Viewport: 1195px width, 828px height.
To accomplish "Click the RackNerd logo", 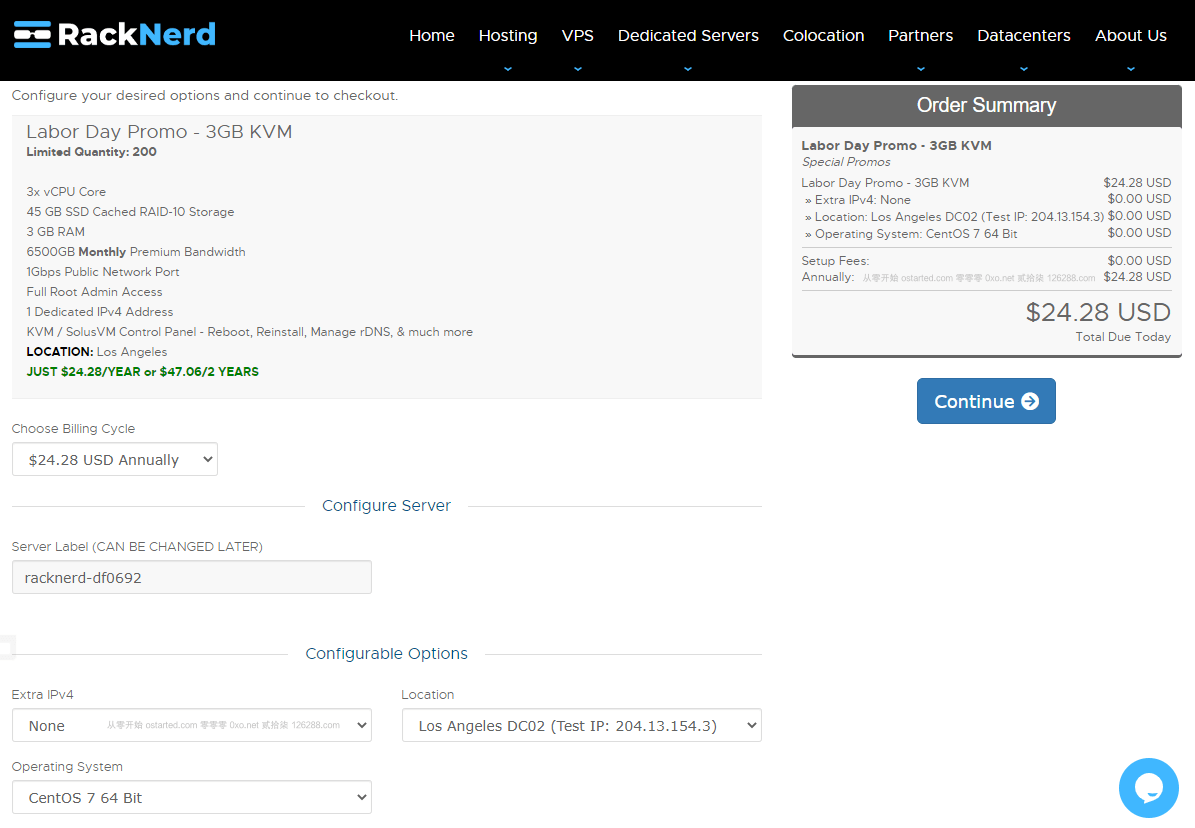I will [114, 34].
